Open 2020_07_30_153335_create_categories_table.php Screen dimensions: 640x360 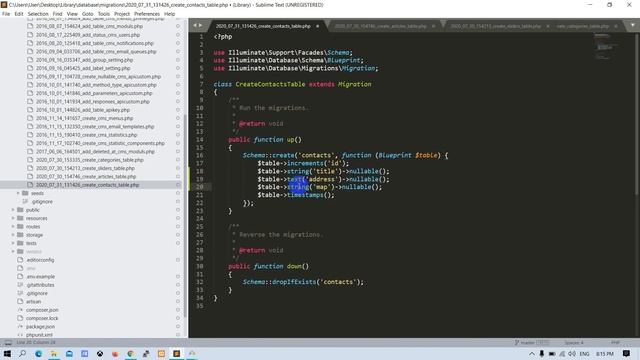[89, 160]
